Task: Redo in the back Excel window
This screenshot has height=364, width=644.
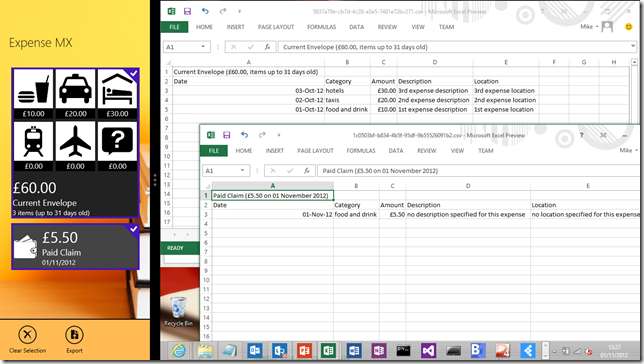Action: (223, 12)
